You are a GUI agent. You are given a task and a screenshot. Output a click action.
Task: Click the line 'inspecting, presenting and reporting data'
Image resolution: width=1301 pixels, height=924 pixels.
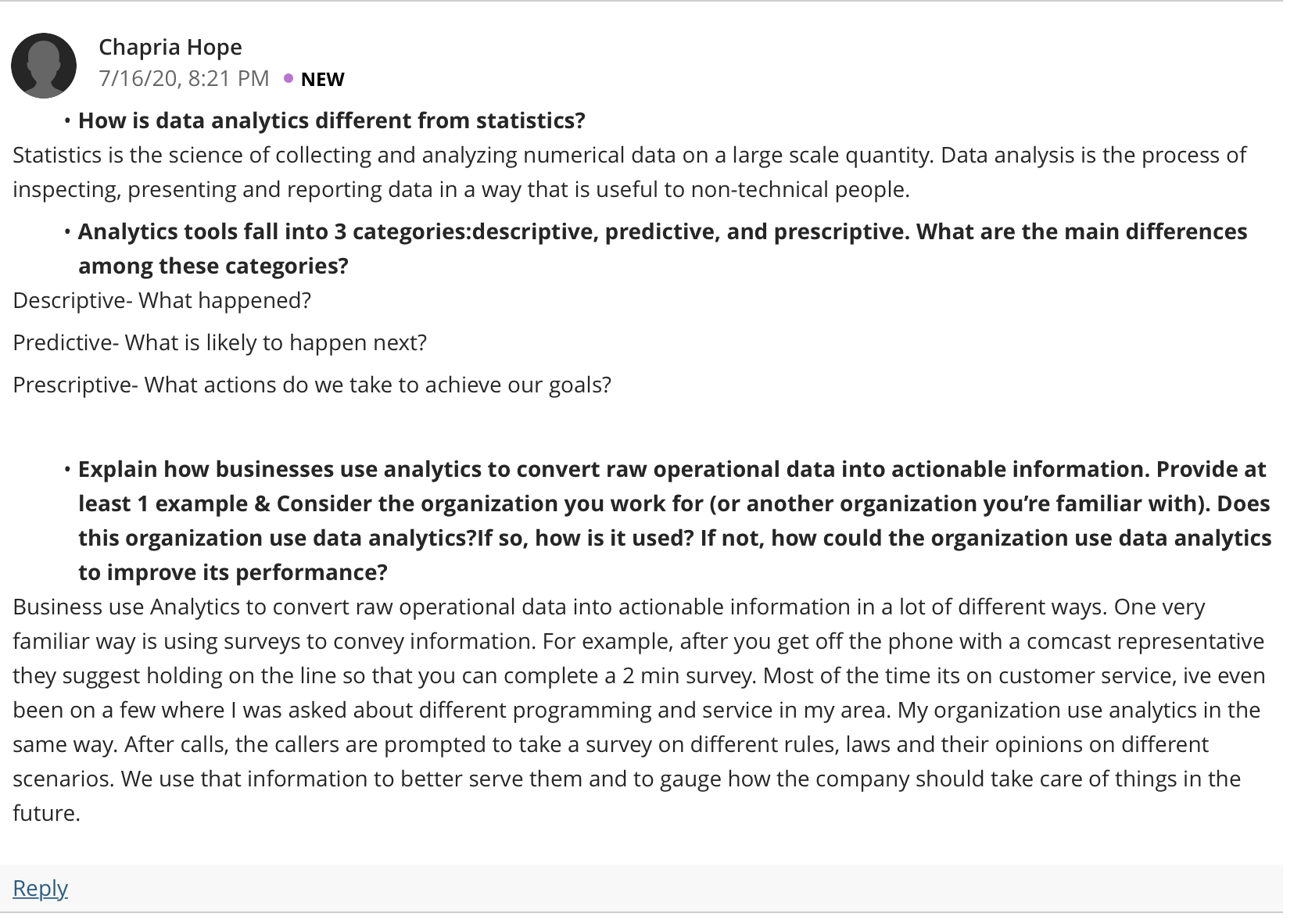461,189
